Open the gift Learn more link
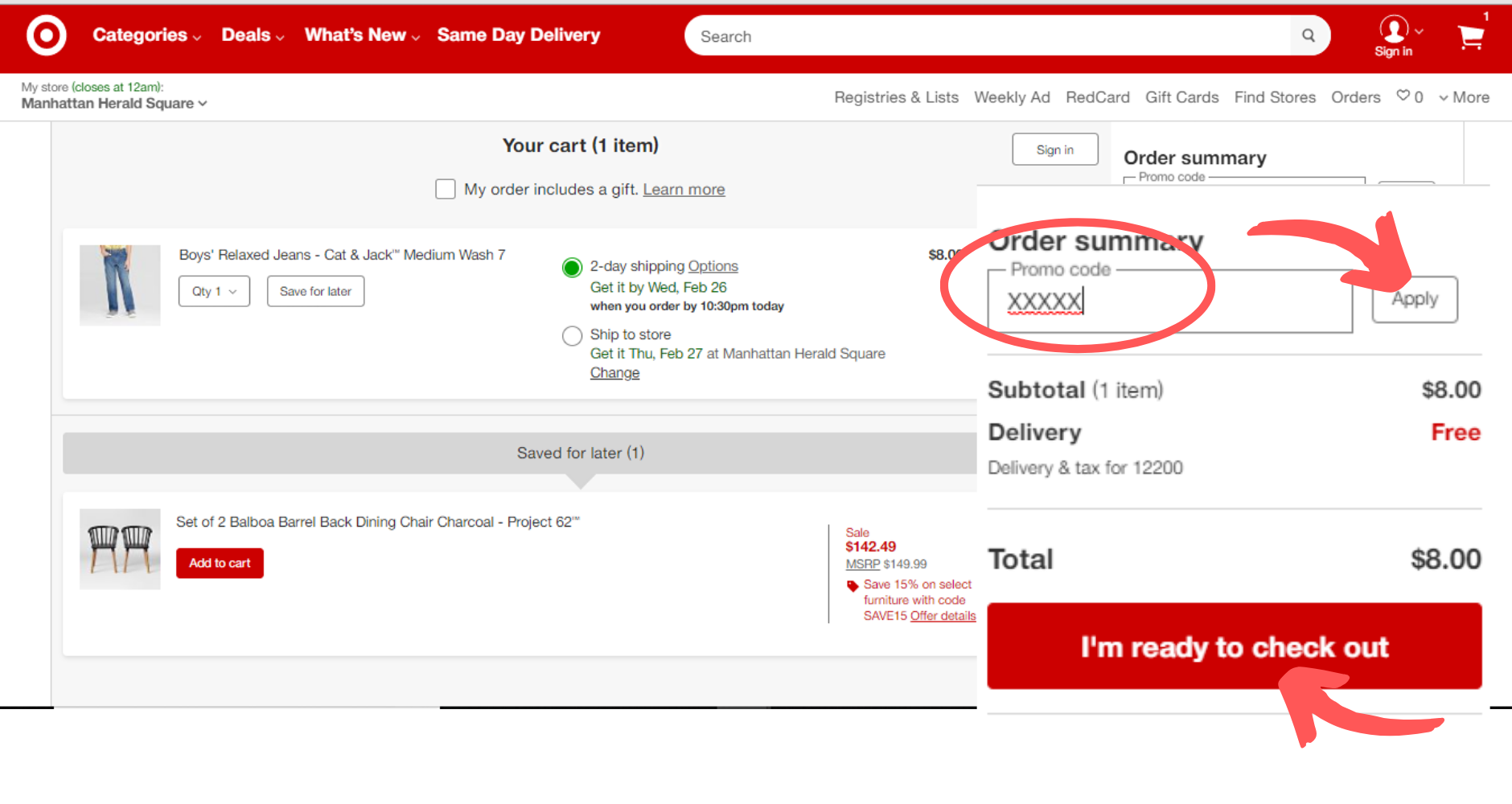 tap(684, 189)
